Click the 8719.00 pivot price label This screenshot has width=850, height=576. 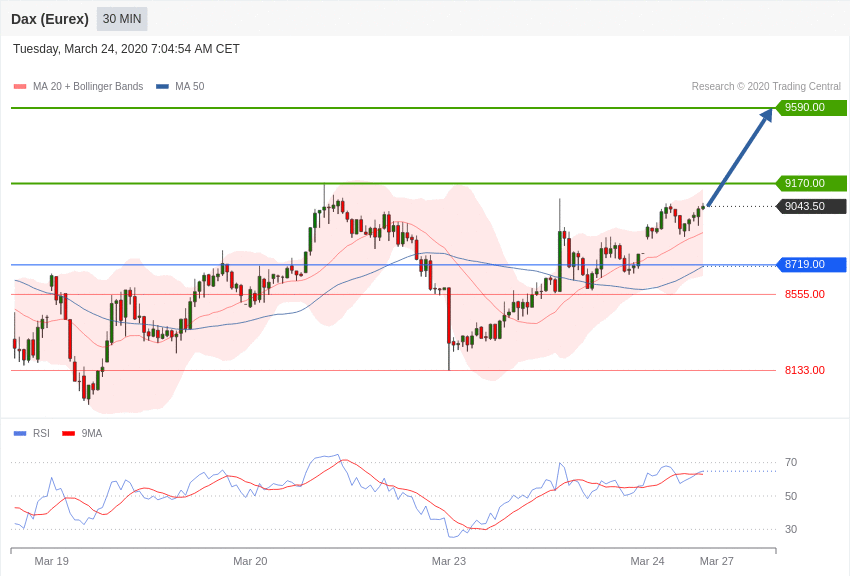pyautogui.click(x=812, y=264)
